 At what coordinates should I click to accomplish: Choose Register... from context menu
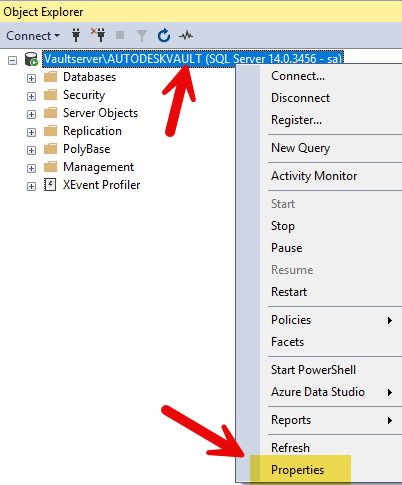[297, 120]
